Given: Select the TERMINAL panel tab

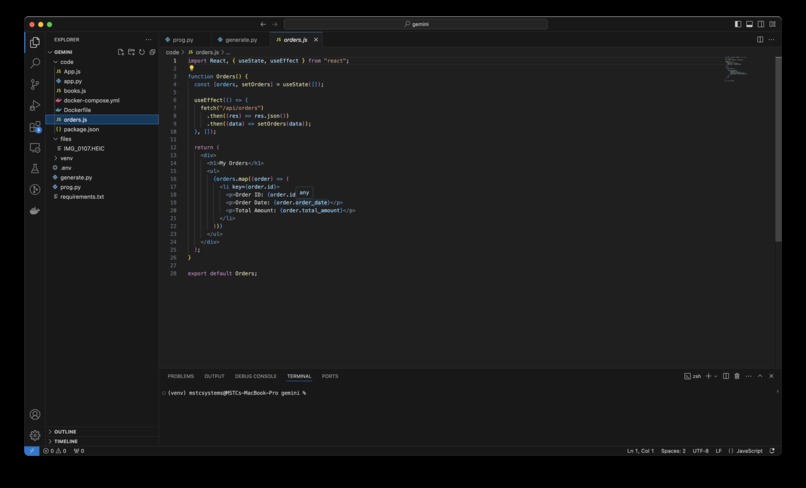Looking at the screenshot, I should 299,376.
